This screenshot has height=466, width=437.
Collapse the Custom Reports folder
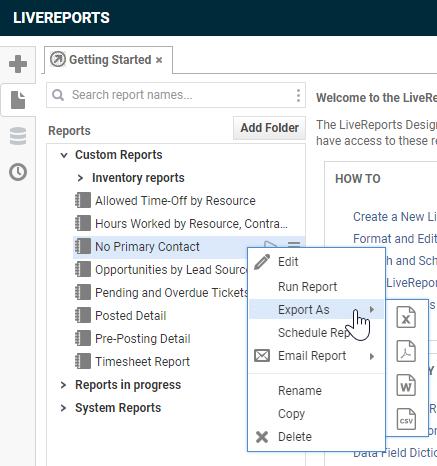click(x=64, y=155)
